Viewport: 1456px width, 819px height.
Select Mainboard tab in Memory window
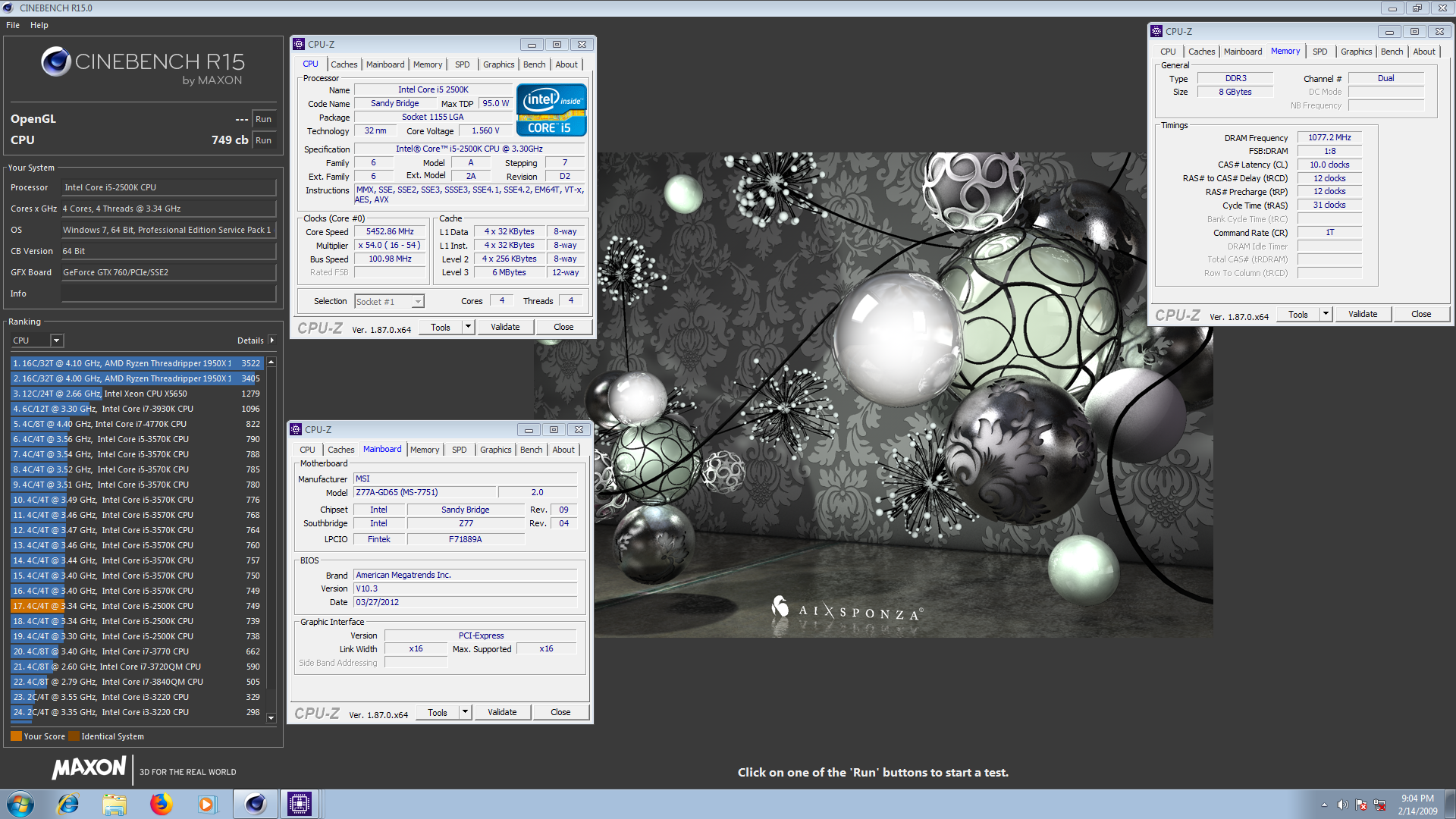point(1243,52)
